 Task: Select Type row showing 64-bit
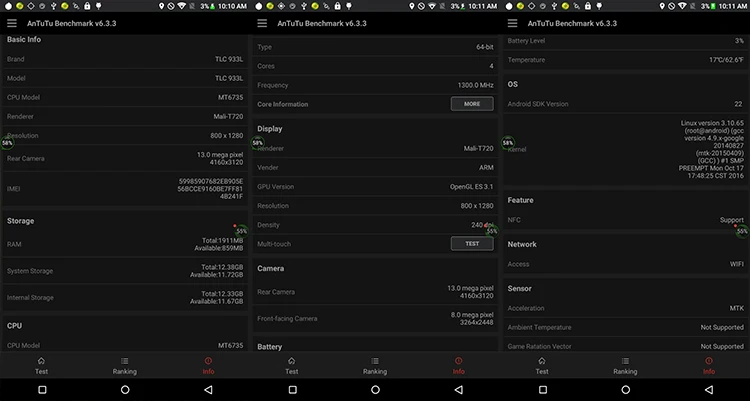coord(375,47)
